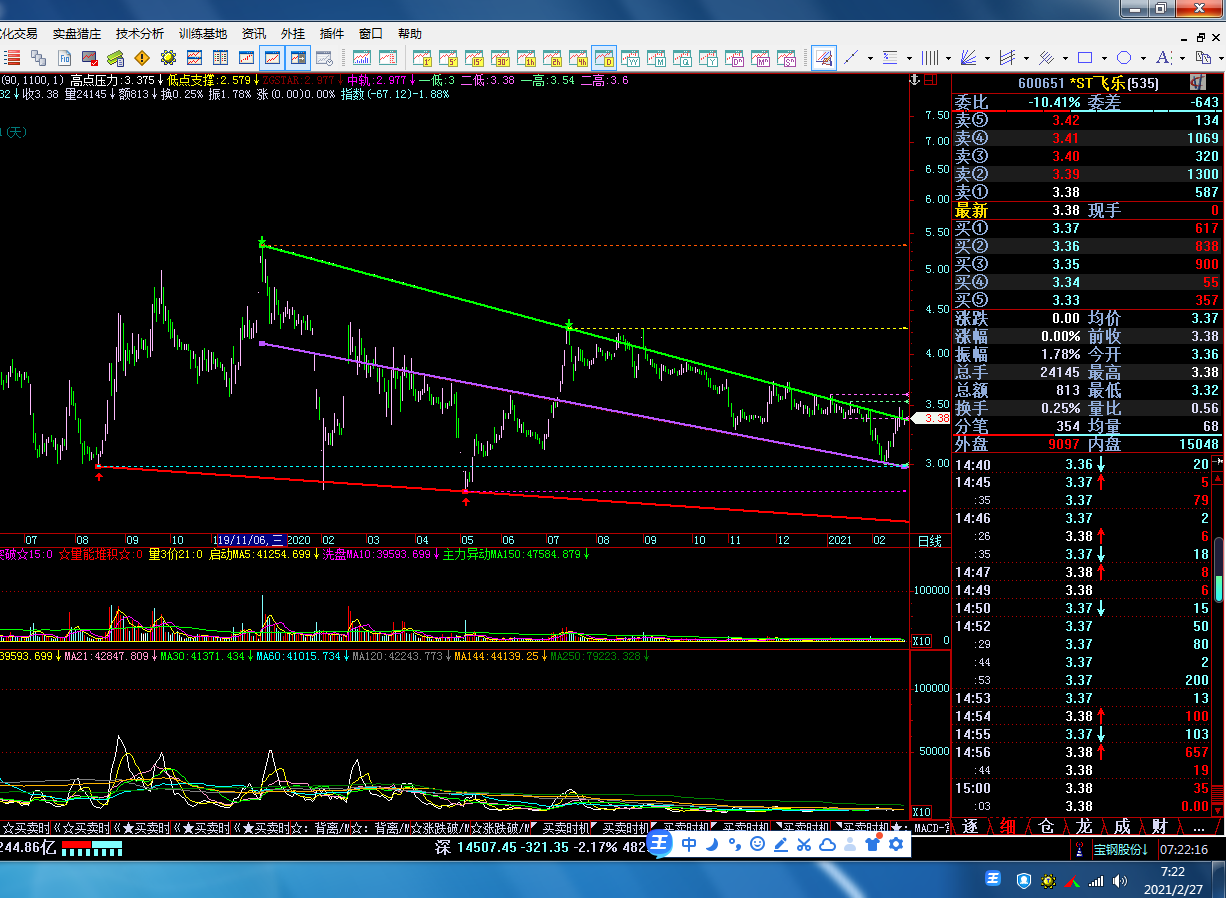The width and height of the screenshot is (1226, 898).
Task: Switch to the 龙 tab at bottom
Action: 1084,826
